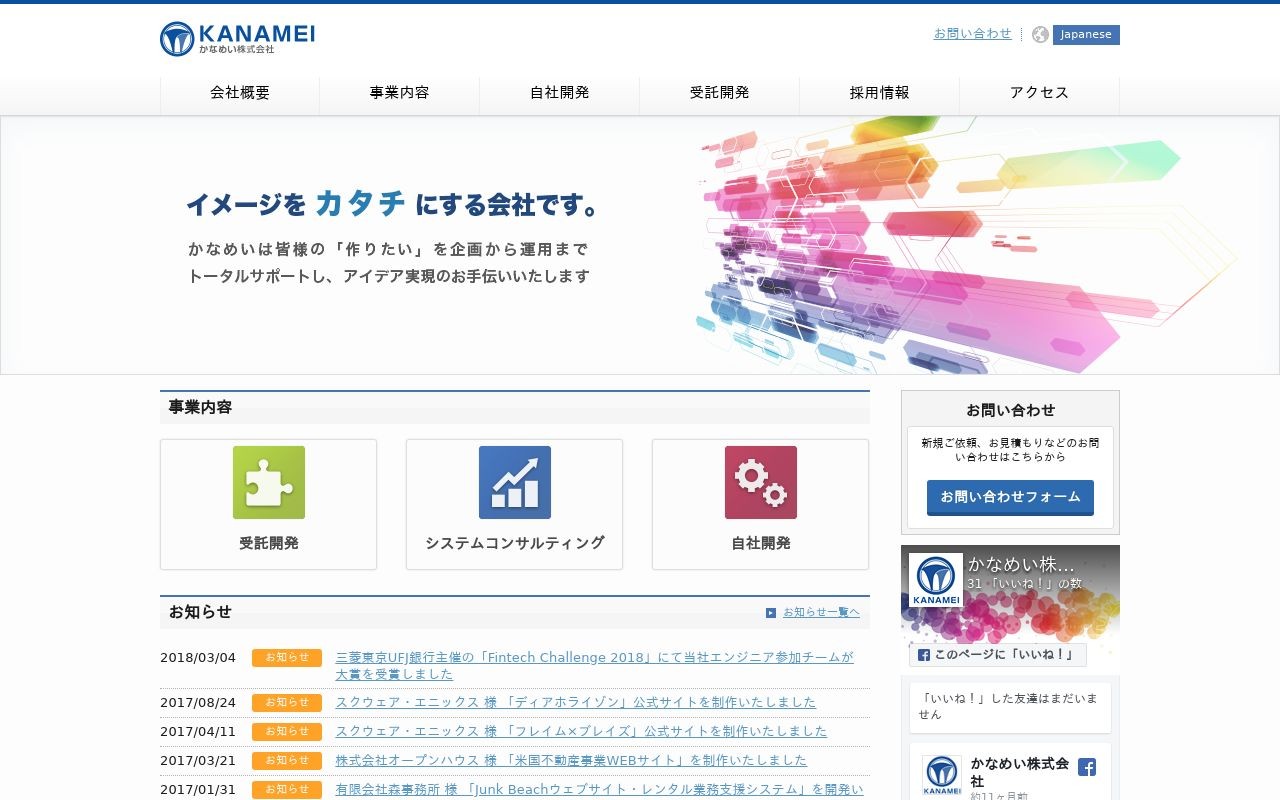Click the お知らせ tag for 2017/03/21
Image resolution: width=1280 pixels, height=800 pixels.
pos(287,761)
